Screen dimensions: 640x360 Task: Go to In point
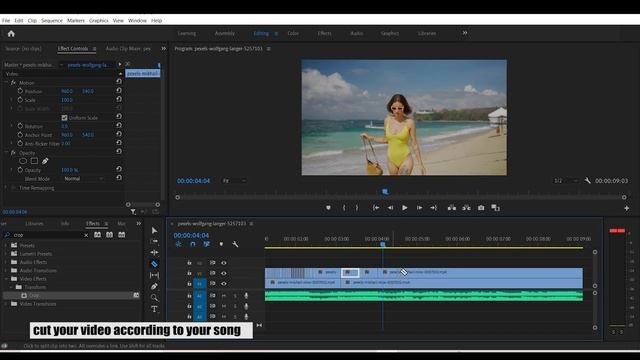376,208
